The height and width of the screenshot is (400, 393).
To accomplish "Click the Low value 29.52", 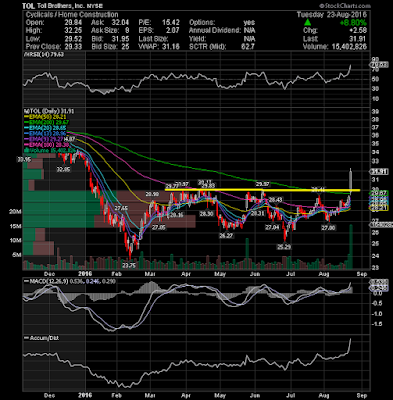I will [x=73, y=38].
